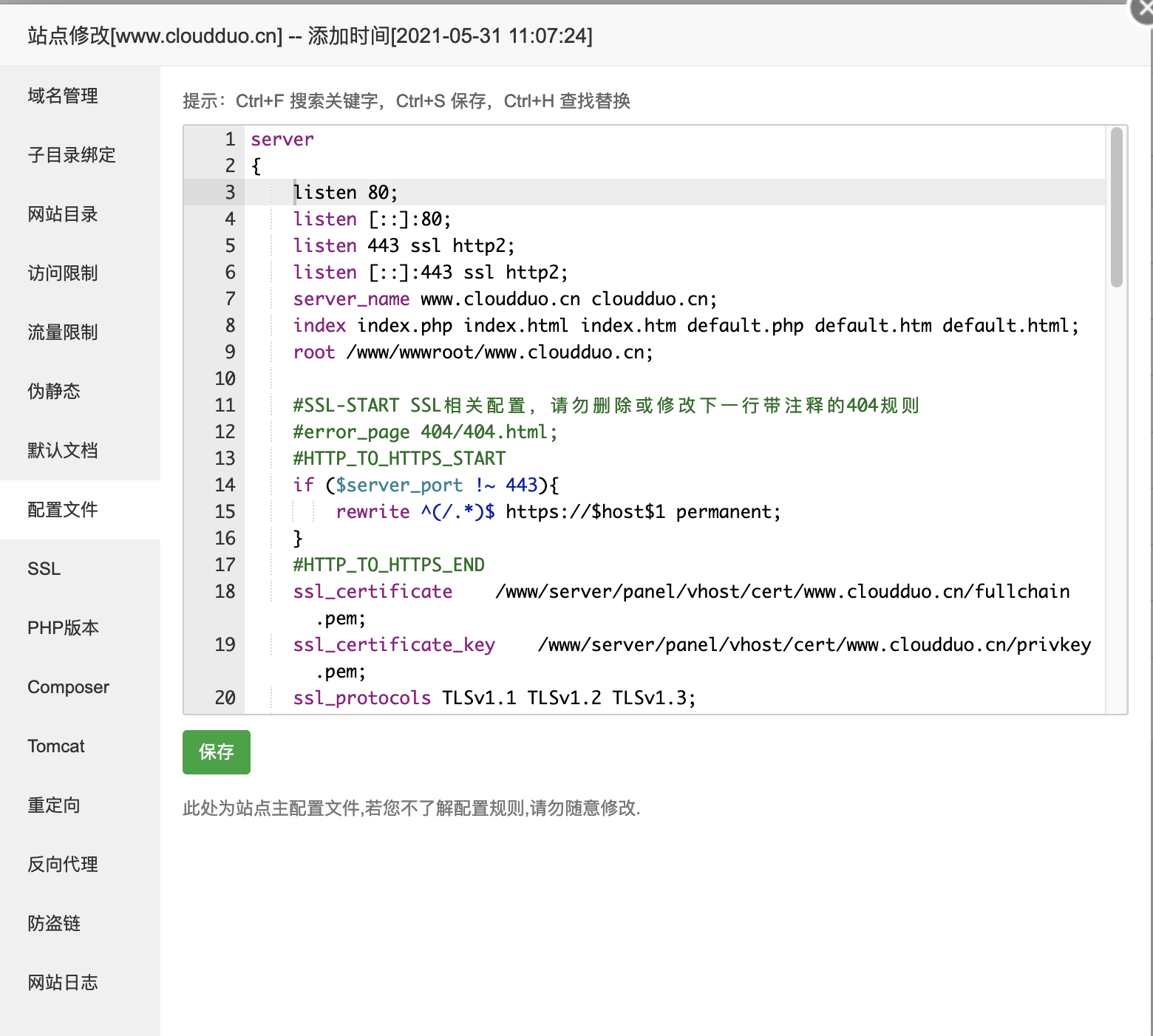Click the #error_page 404/404.html comment

click(425, 432)
